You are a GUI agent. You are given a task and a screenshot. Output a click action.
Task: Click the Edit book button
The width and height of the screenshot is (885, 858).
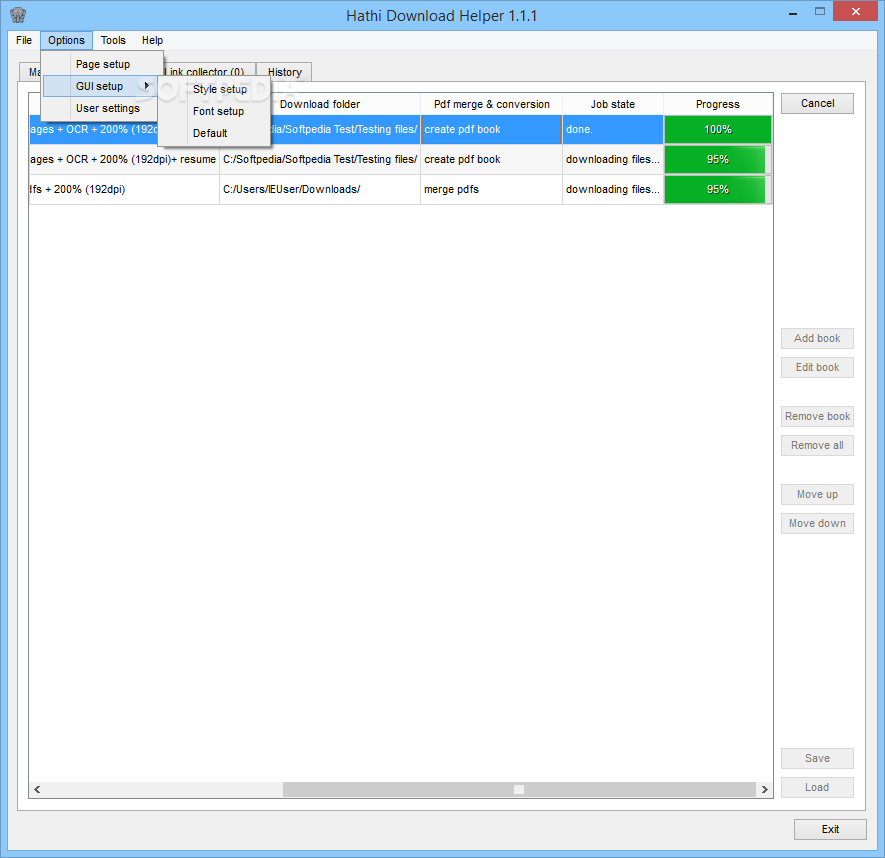[x=817, y=367]
